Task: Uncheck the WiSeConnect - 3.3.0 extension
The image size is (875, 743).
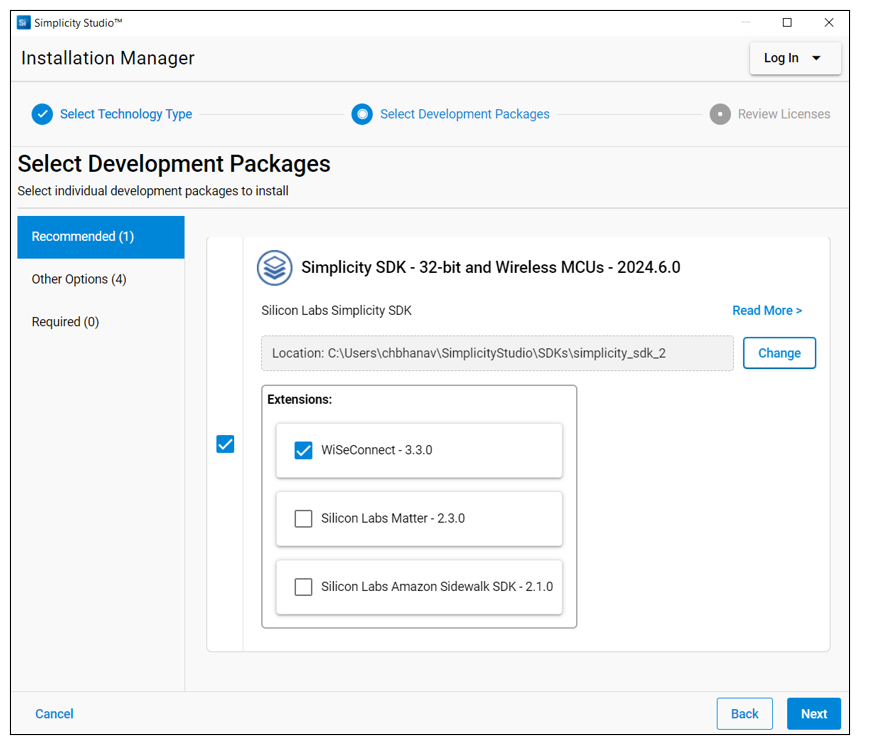Action: pos(303,450)
